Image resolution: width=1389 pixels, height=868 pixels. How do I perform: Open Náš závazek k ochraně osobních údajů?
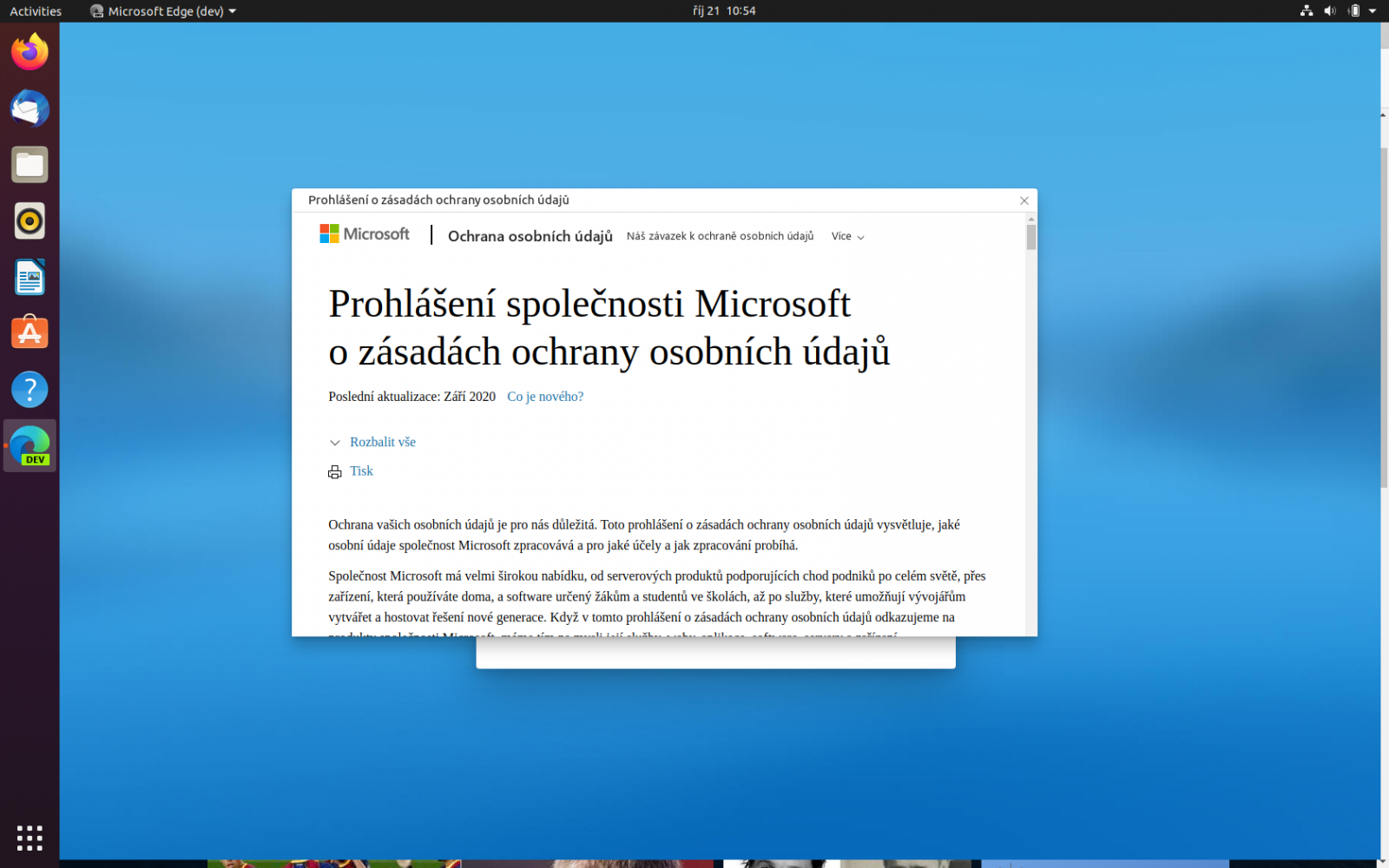[721, 235]
